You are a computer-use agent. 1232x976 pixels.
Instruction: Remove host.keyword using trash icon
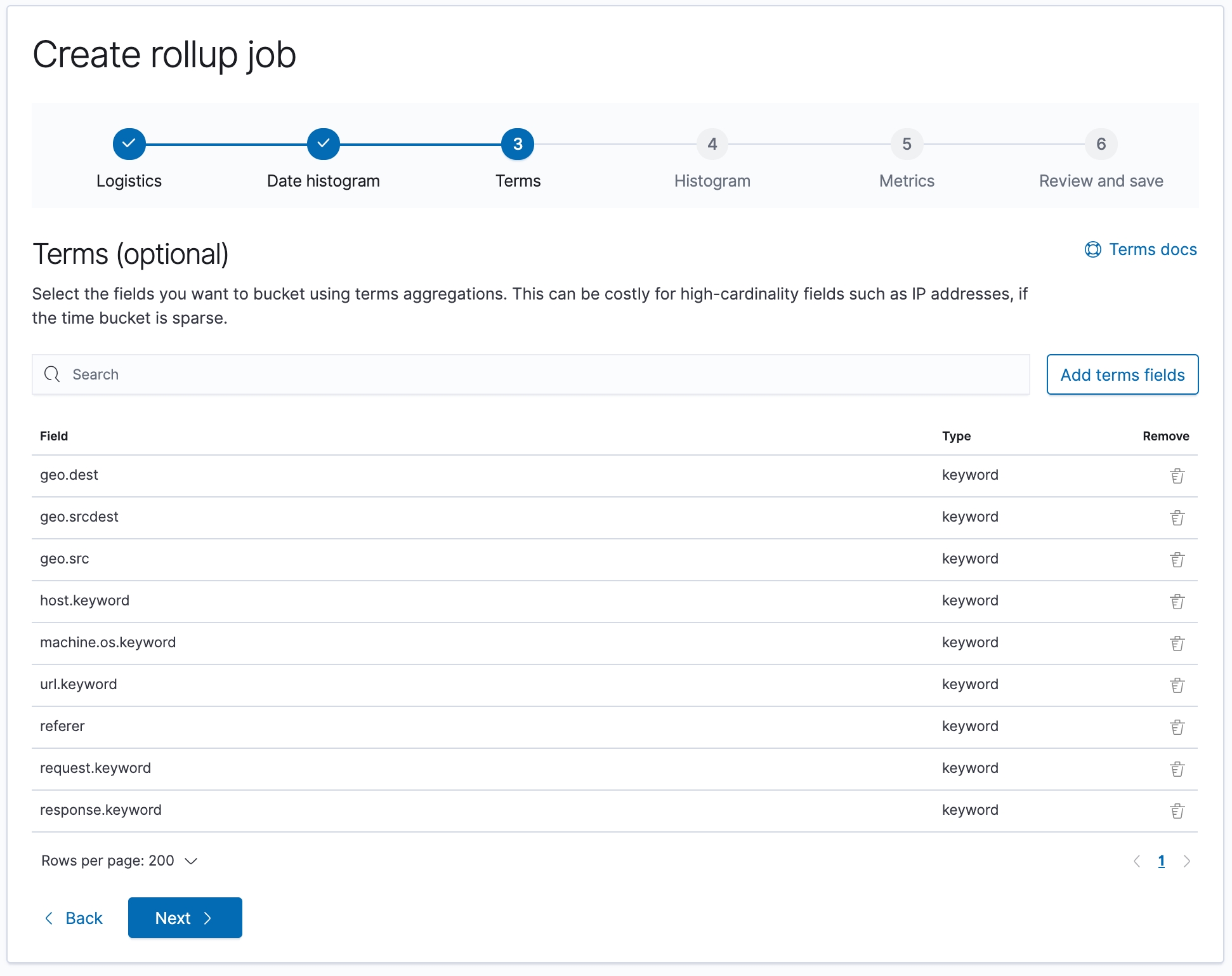coord(1177,602)
